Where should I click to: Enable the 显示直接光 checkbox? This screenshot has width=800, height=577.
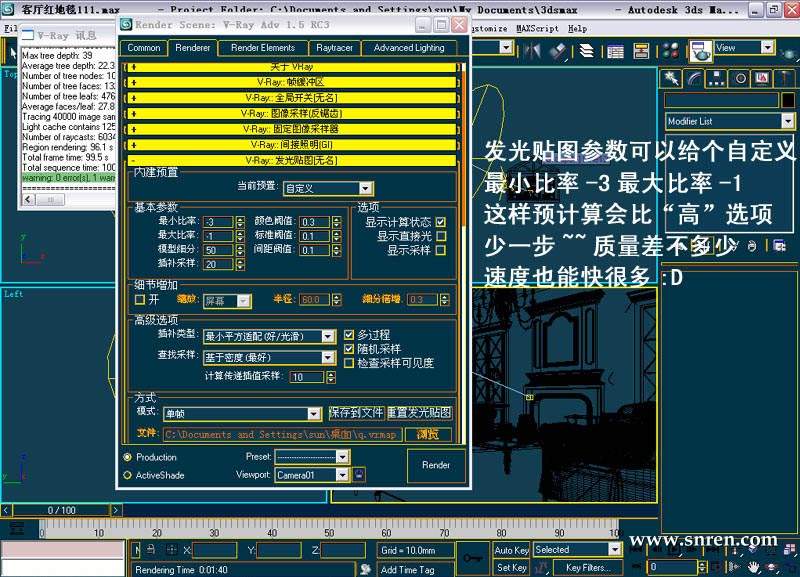point(441,236)
